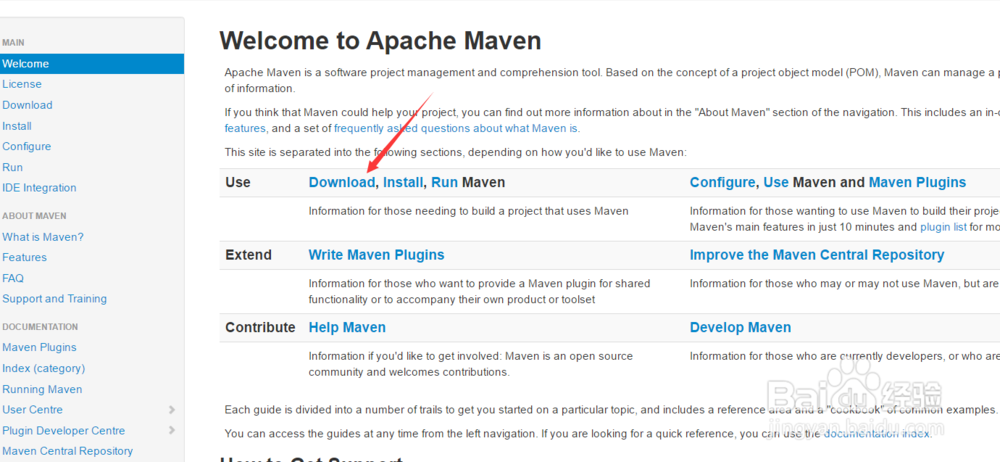Click the DOCUMENTATION section header
1000x462 pixels.
40,327
